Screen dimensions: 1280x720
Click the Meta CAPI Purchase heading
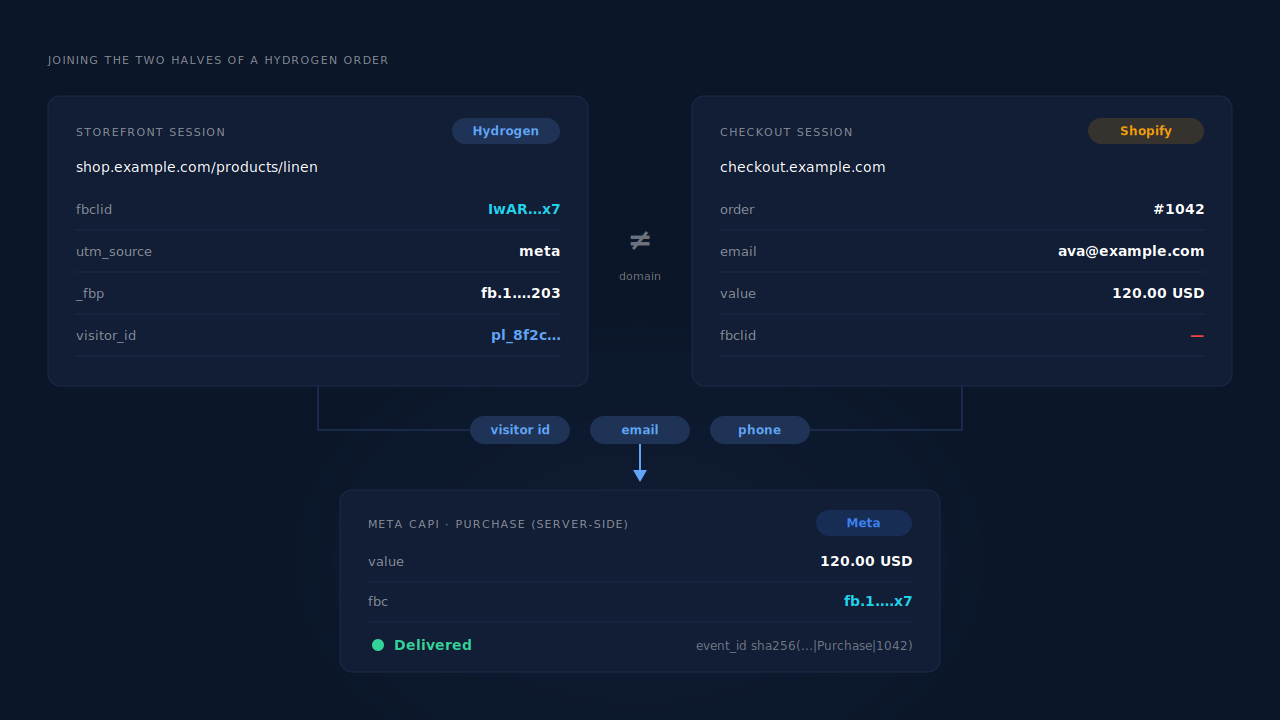498,524
